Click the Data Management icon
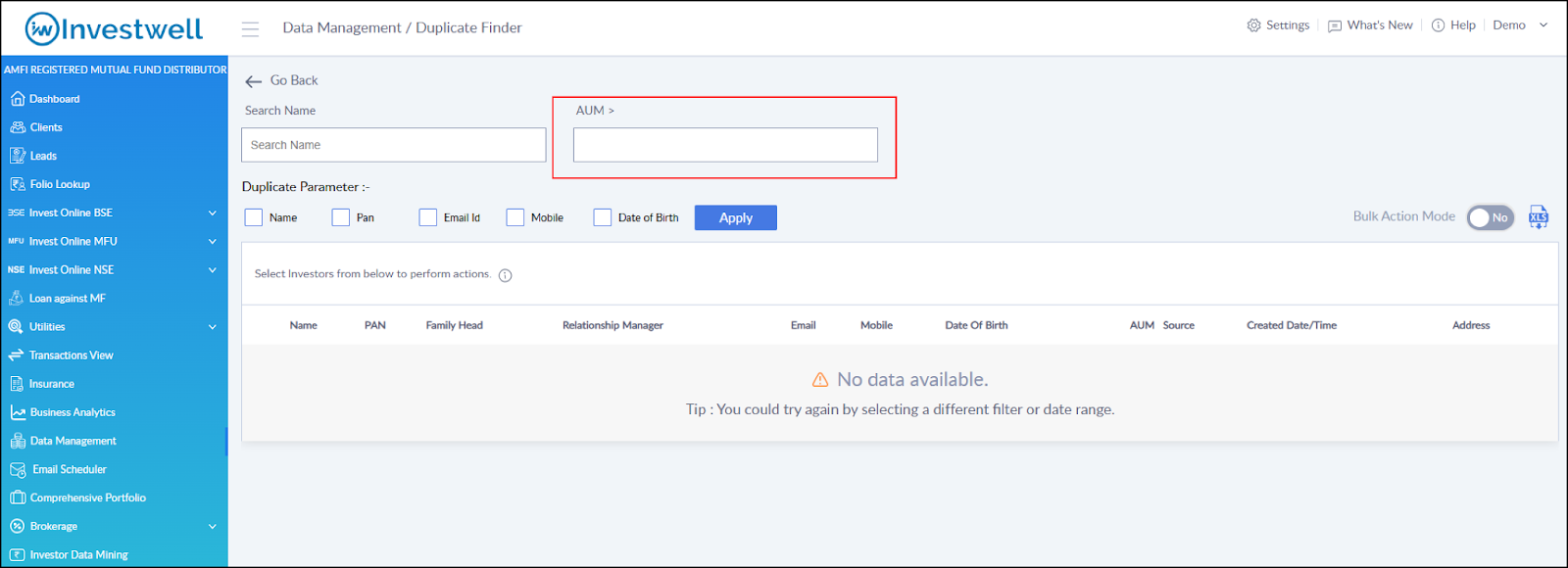Viewport: 1568px width, 568px height. pos(18,441)
